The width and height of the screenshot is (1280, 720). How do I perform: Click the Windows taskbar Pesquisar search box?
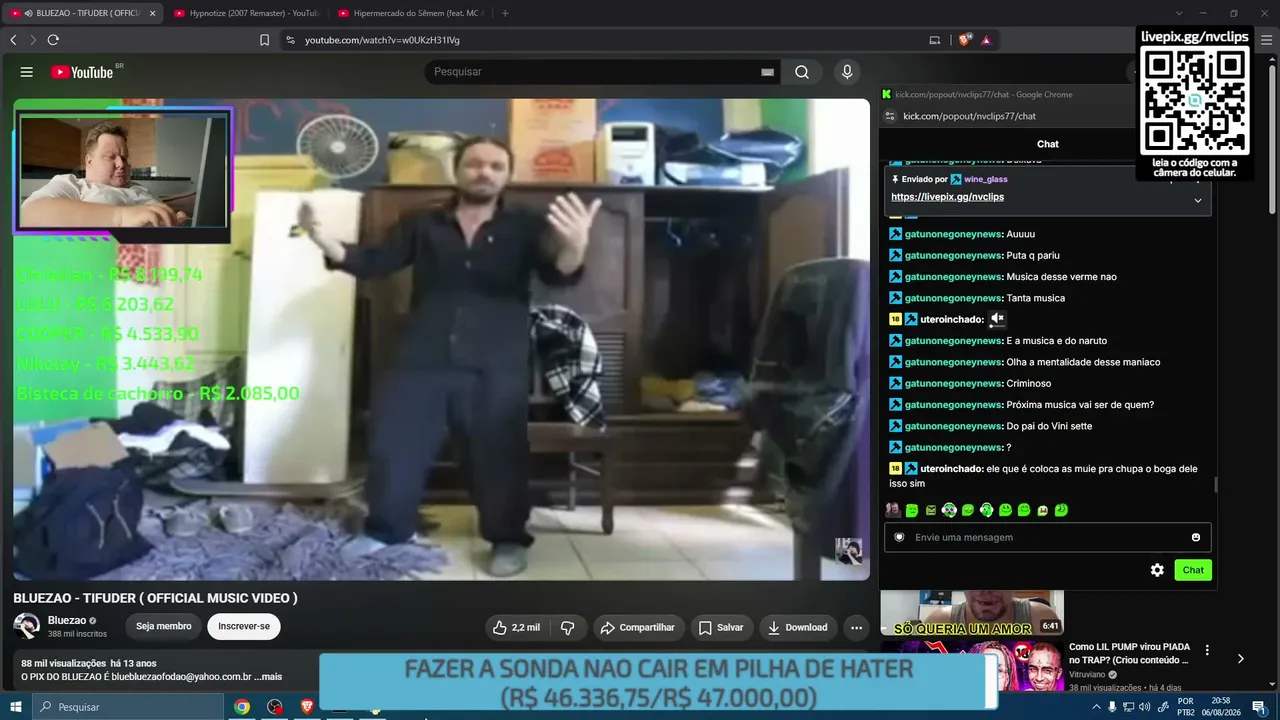coord(128,707)
